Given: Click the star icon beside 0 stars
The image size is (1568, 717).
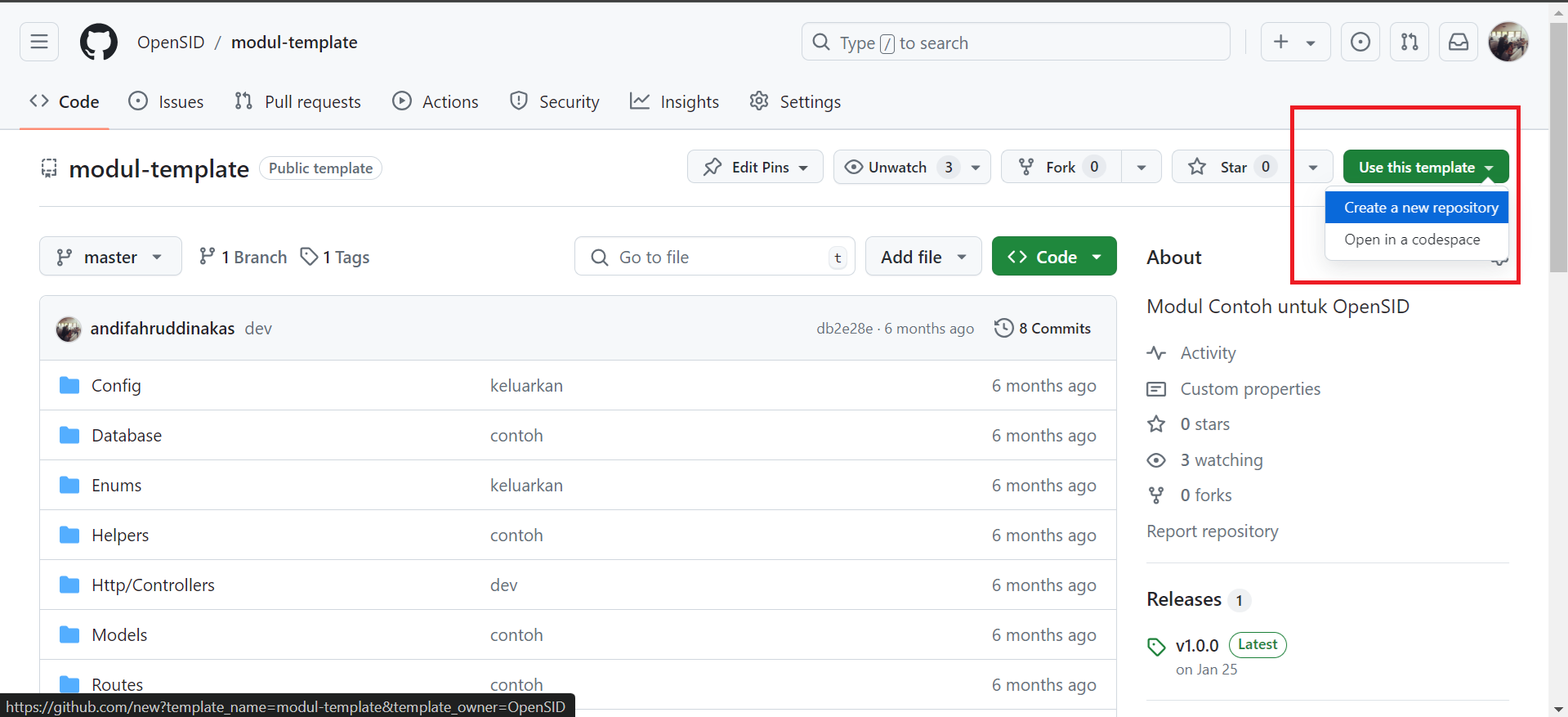Looking at the screenshot, I should click(1156, 423).
